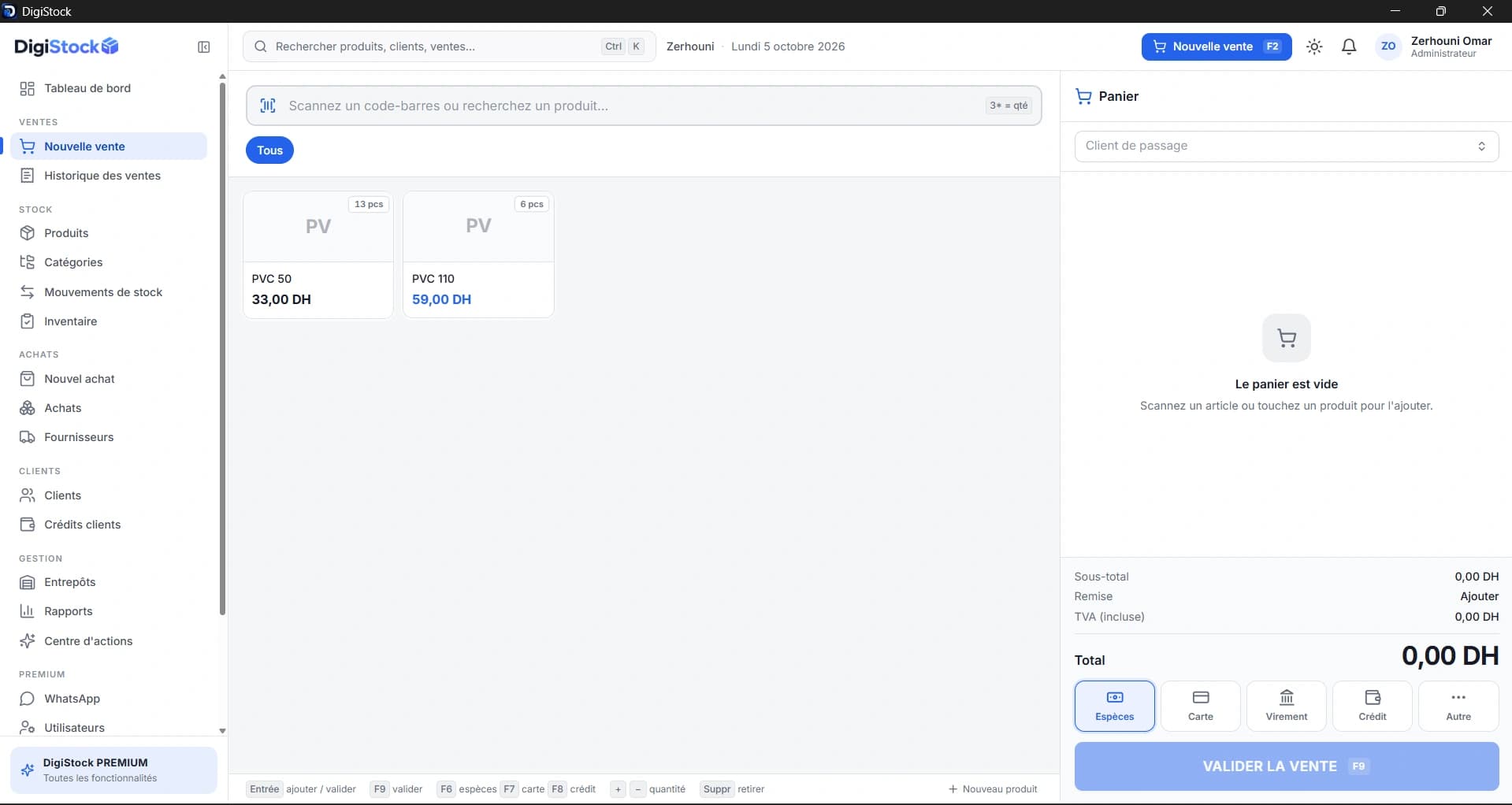Select Crédit payment method

(x=1372, y=706)
